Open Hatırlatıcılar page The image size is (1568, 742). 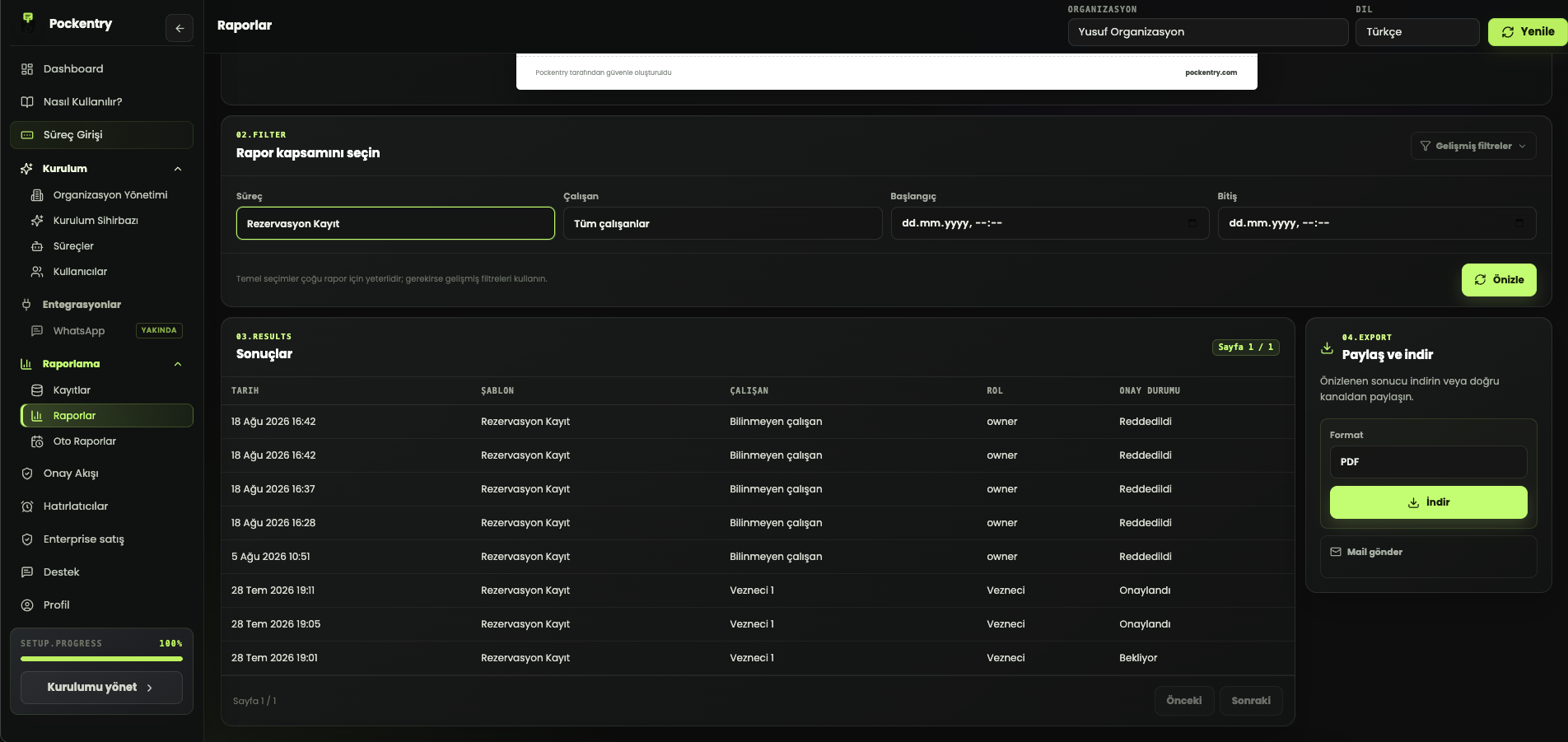tap(101, 506)
